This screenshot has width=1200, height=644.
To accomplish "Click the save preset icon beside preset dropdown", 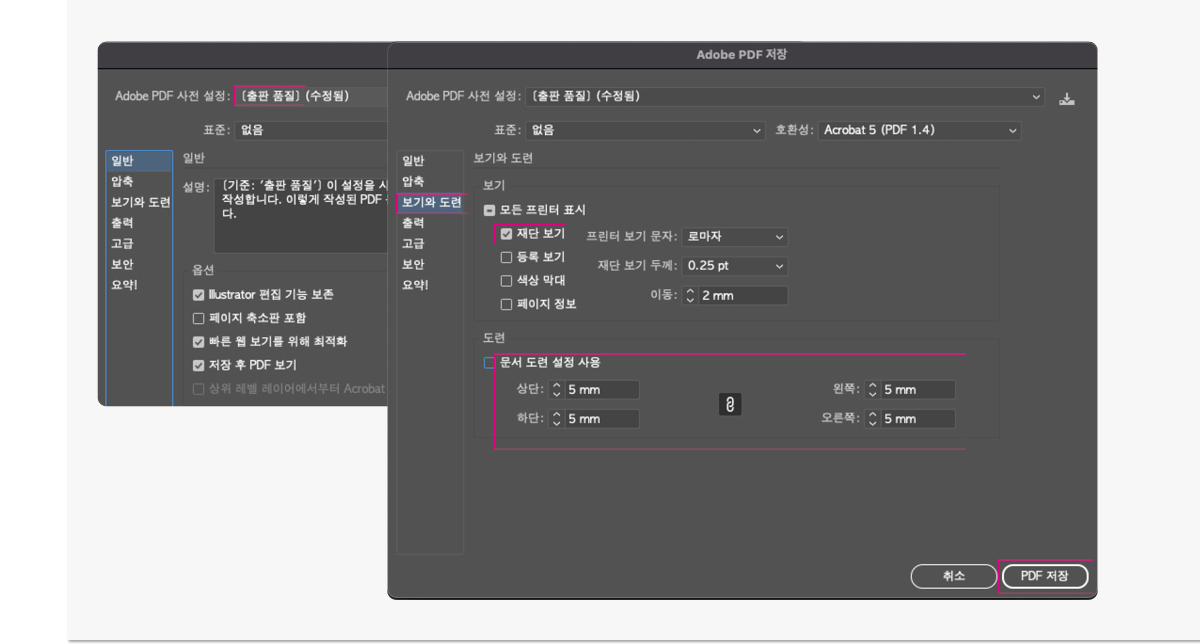I will tap(1067, 97).
